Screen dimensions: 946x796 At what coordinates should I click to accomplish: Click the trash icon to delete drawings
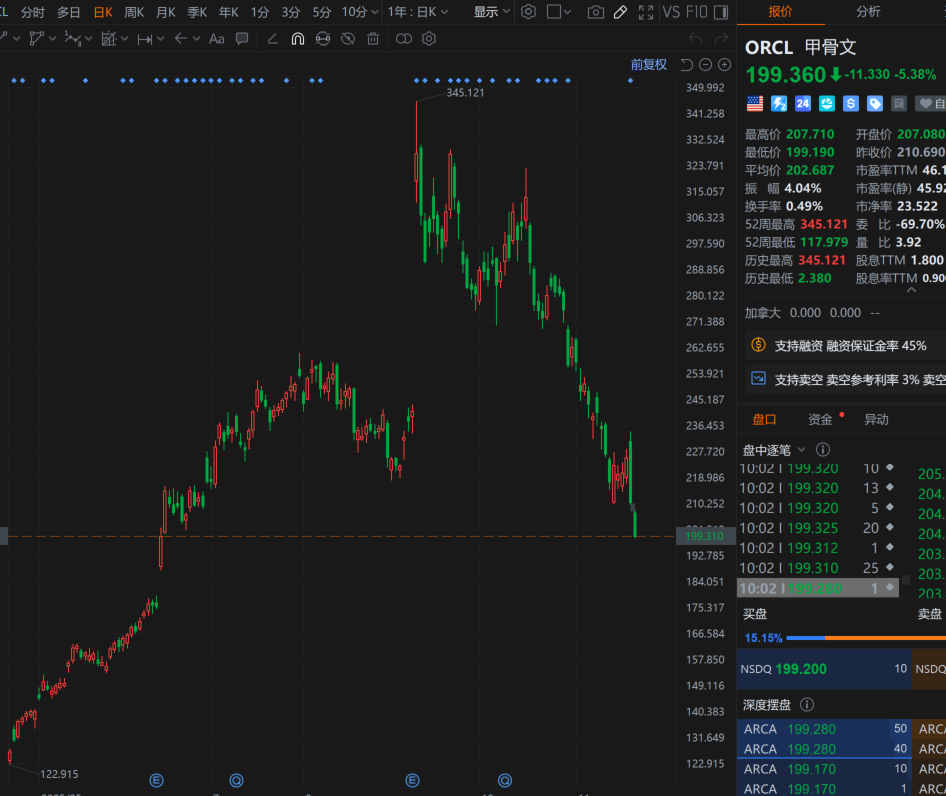[372, 39]
